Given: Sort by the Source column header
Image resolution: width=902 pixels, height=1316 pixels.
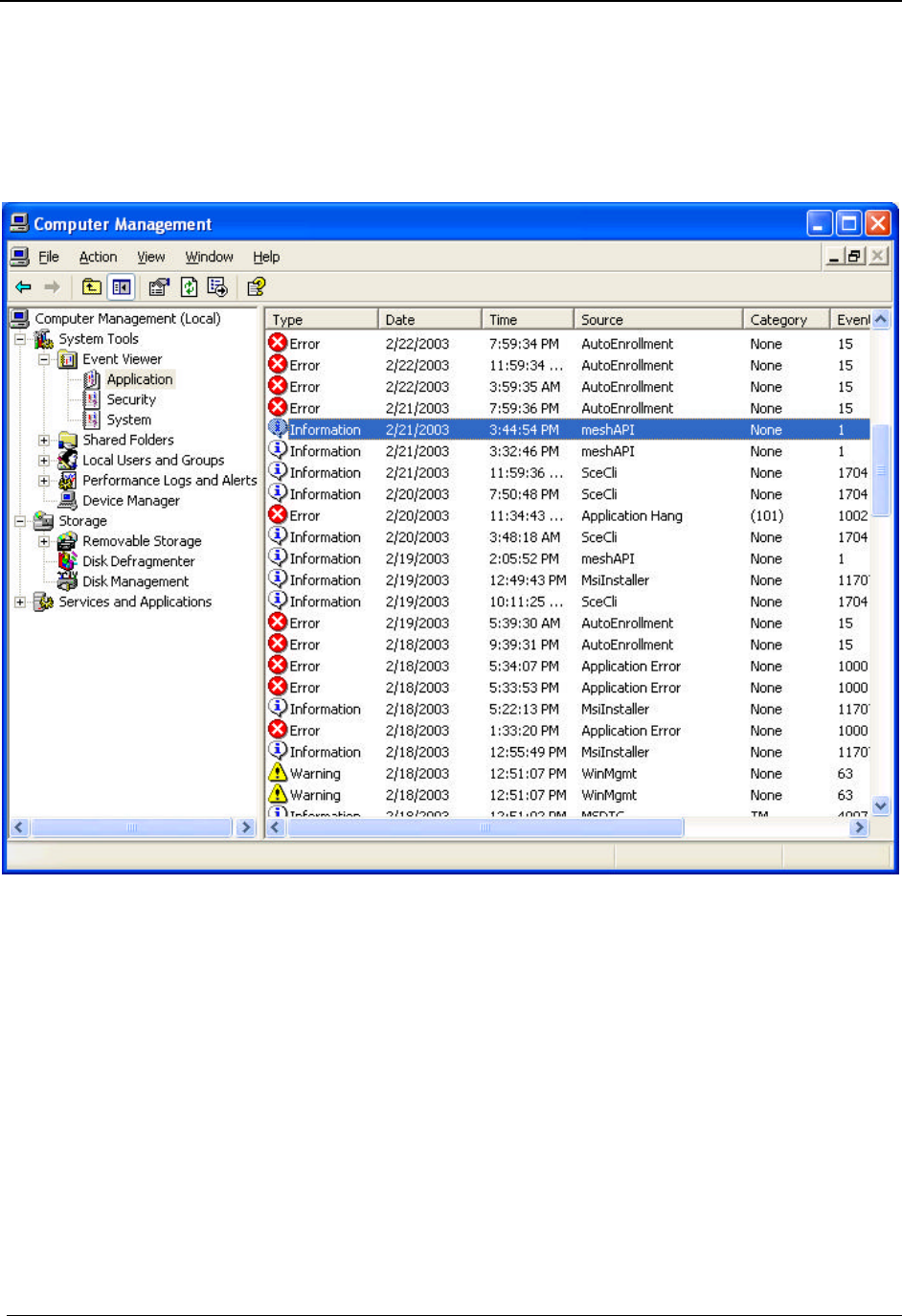Looking at the screenshot, I should click(659, 319).
